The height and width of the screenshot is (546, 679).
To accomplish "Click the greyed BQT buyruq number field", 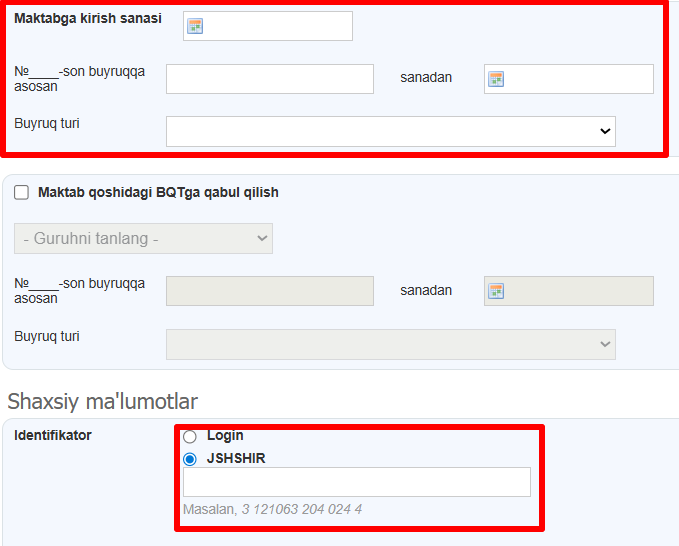I will (269, 291).
